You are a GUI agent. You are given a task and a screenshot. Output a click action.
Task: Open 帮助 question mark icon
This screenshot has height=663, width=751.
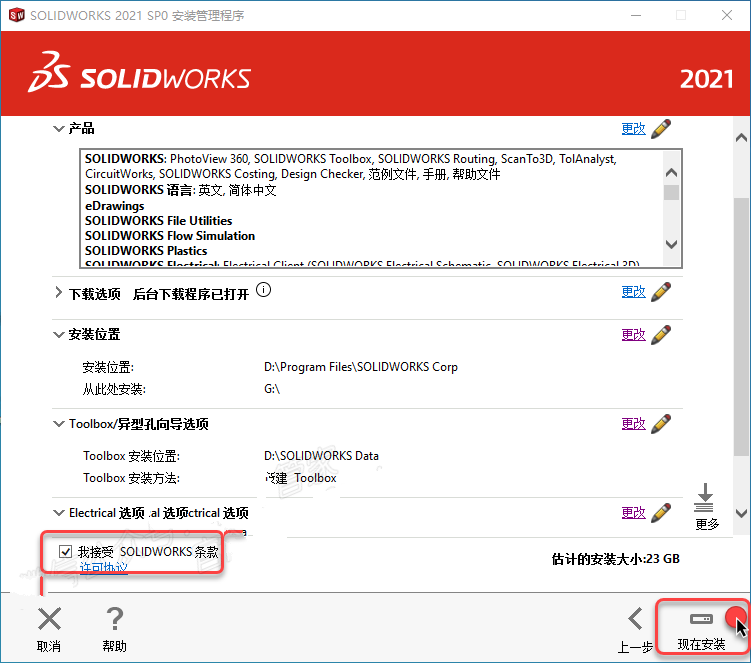pyautogui.click(x=115, y=618)
